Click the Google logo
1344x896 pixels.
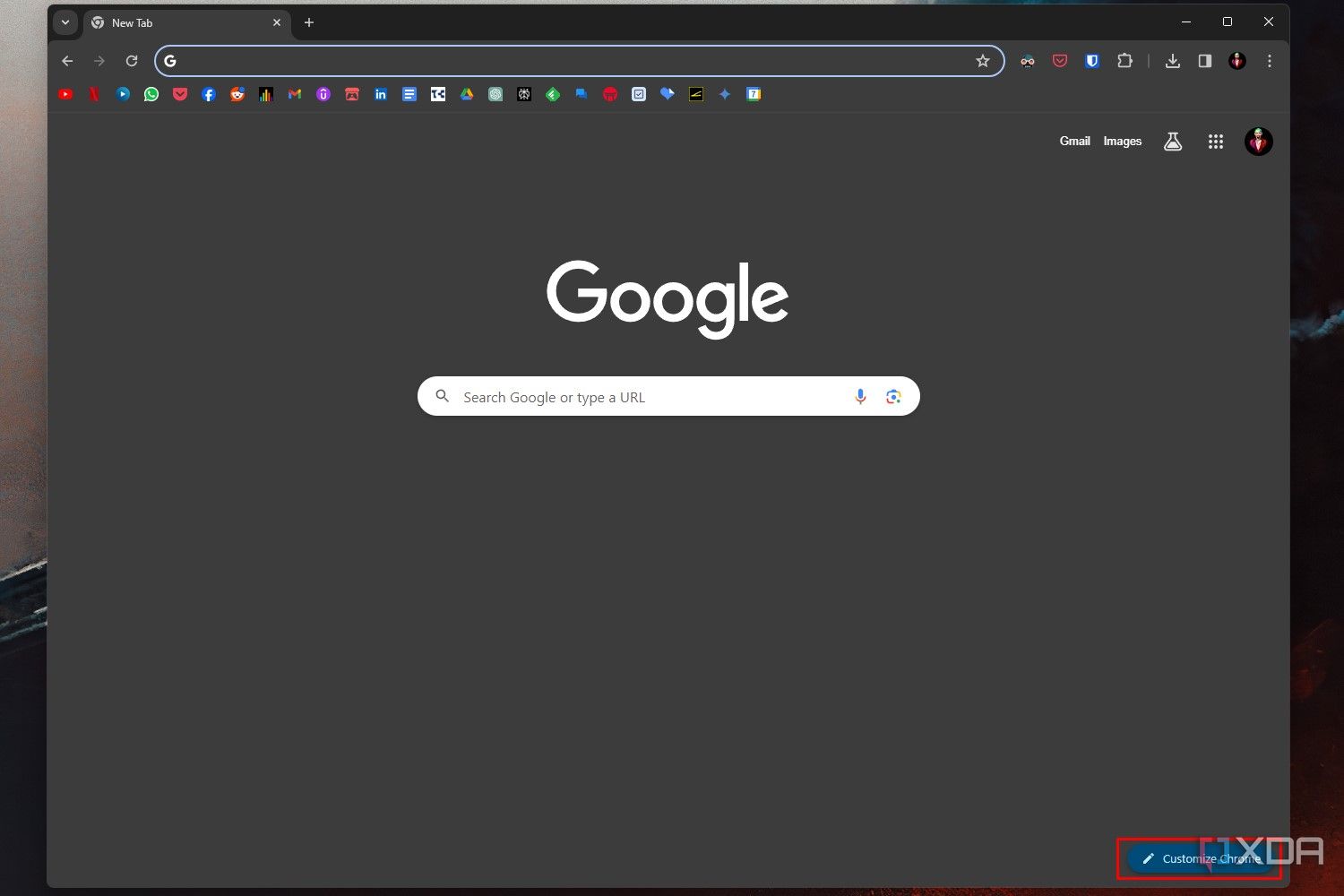(x=668, y=299)
